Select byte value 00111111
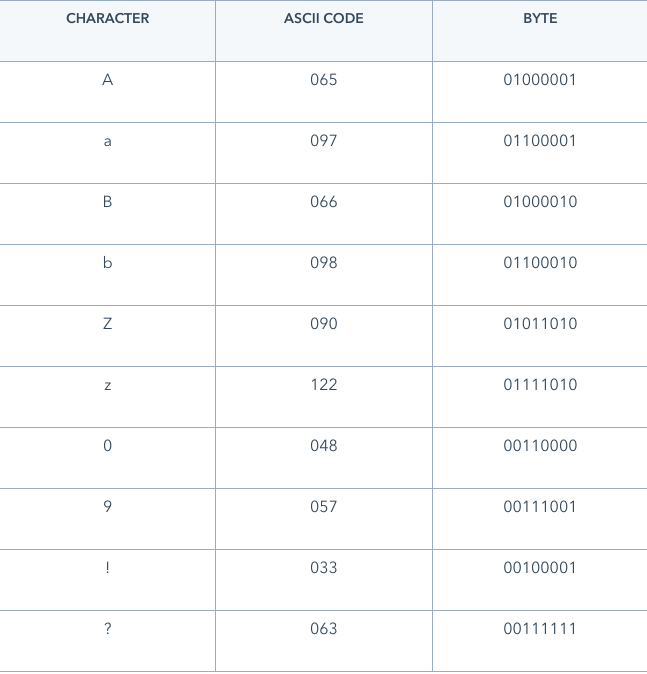647x674 pixels. 540,629
